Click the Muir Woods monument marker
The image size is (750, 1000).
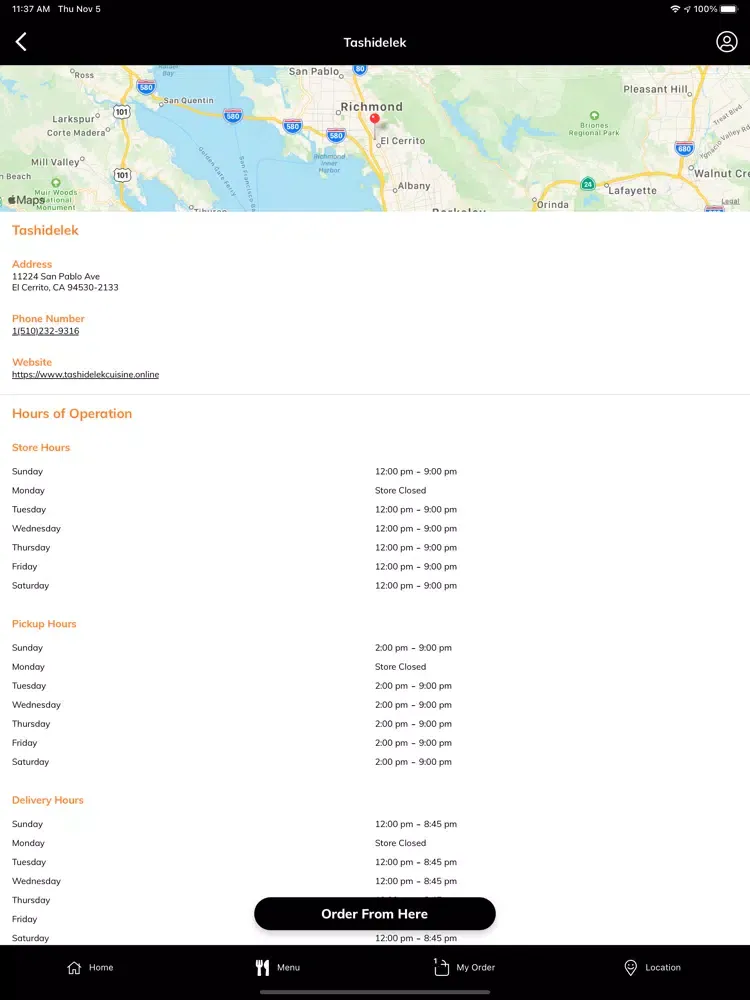56,183
